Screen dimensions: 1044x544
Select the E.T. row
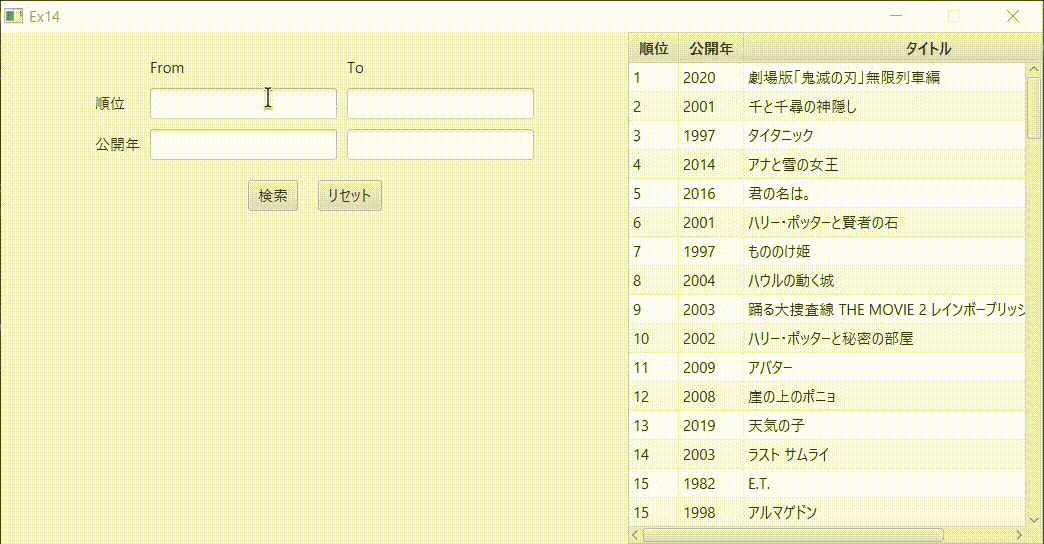(x=827, y=483)
